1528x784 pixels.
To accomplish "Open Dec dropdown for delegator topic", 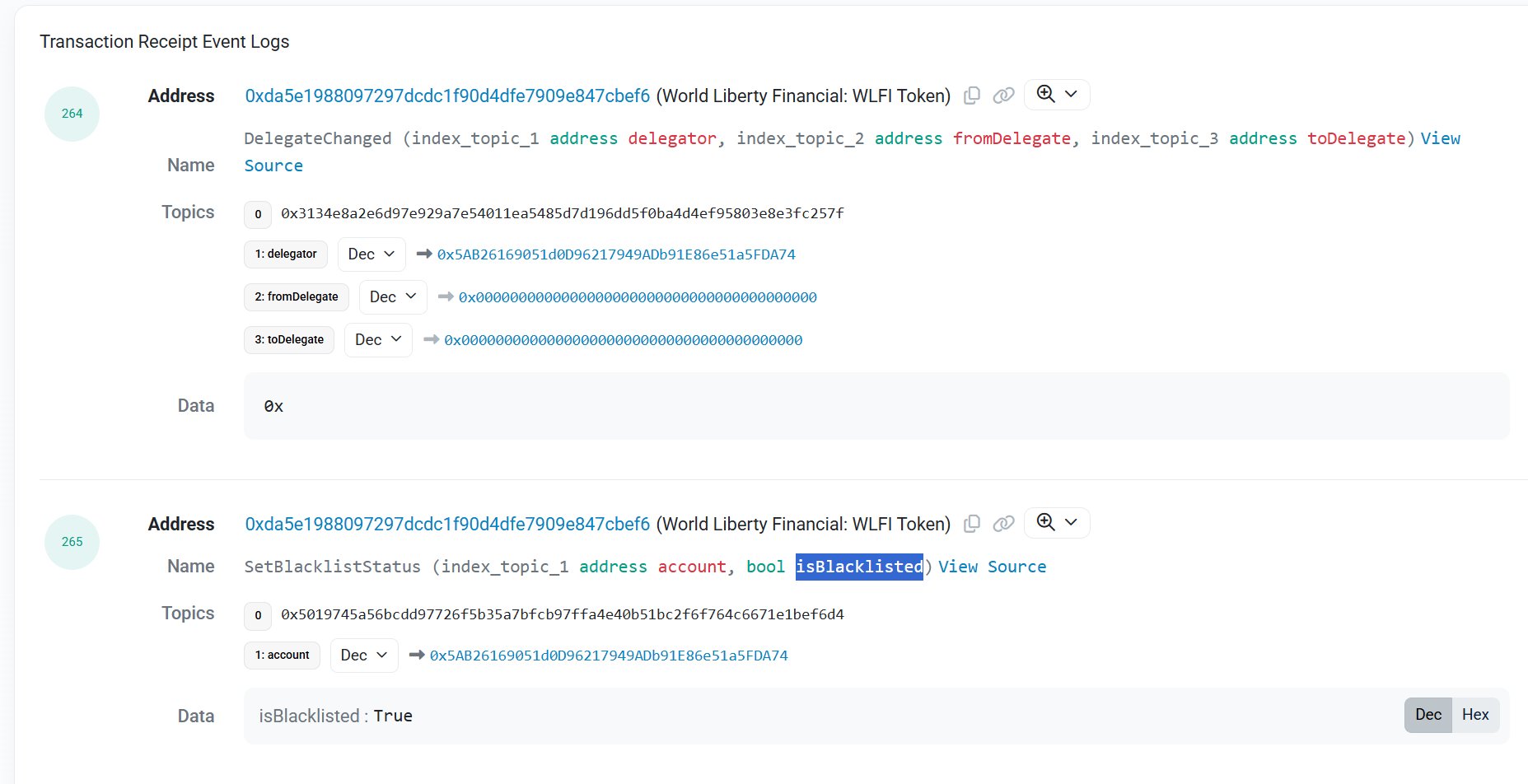I will 371,254.
